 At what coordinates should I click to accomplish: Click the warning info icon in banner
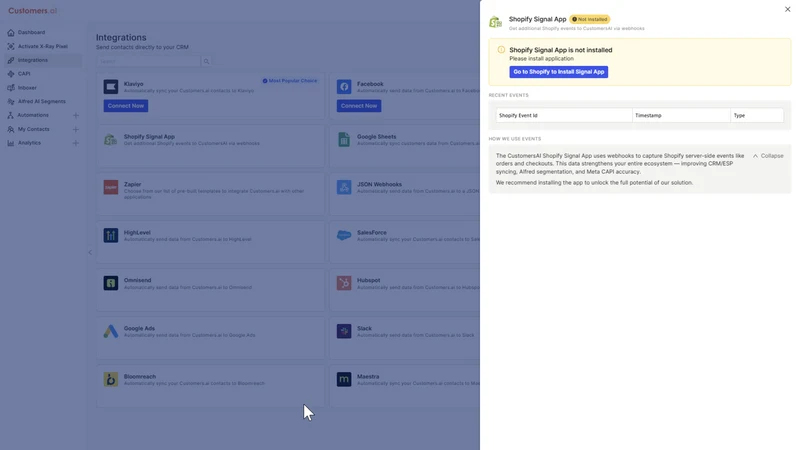(x=501, y=50)
